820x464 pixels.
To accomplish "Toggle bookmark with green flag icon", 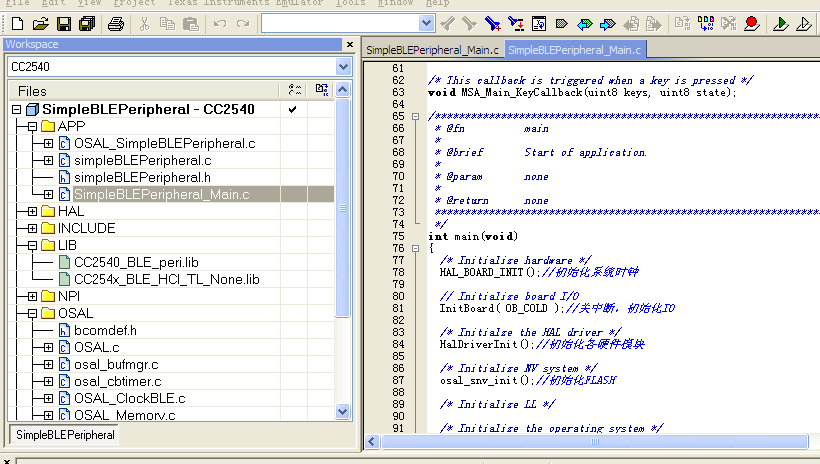I will 562,24.
